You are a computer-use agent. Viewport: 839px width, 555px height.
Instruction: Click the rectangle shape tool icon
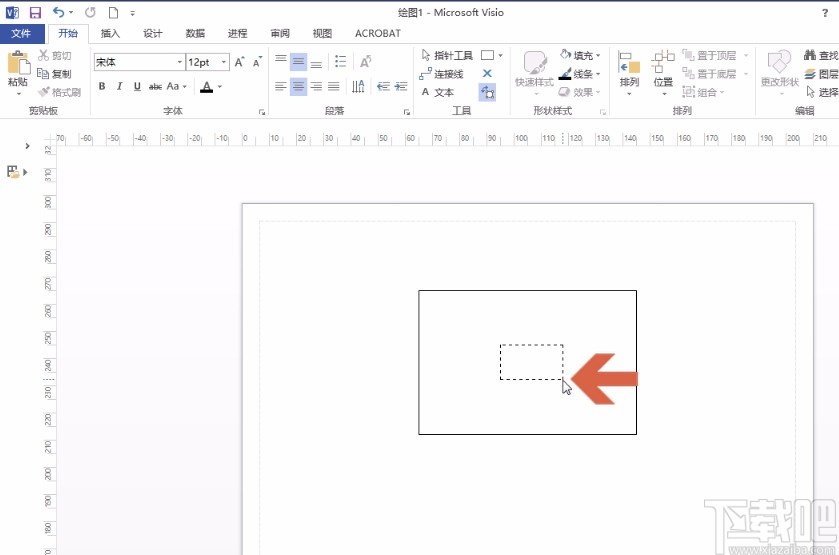tap(487, 55)
